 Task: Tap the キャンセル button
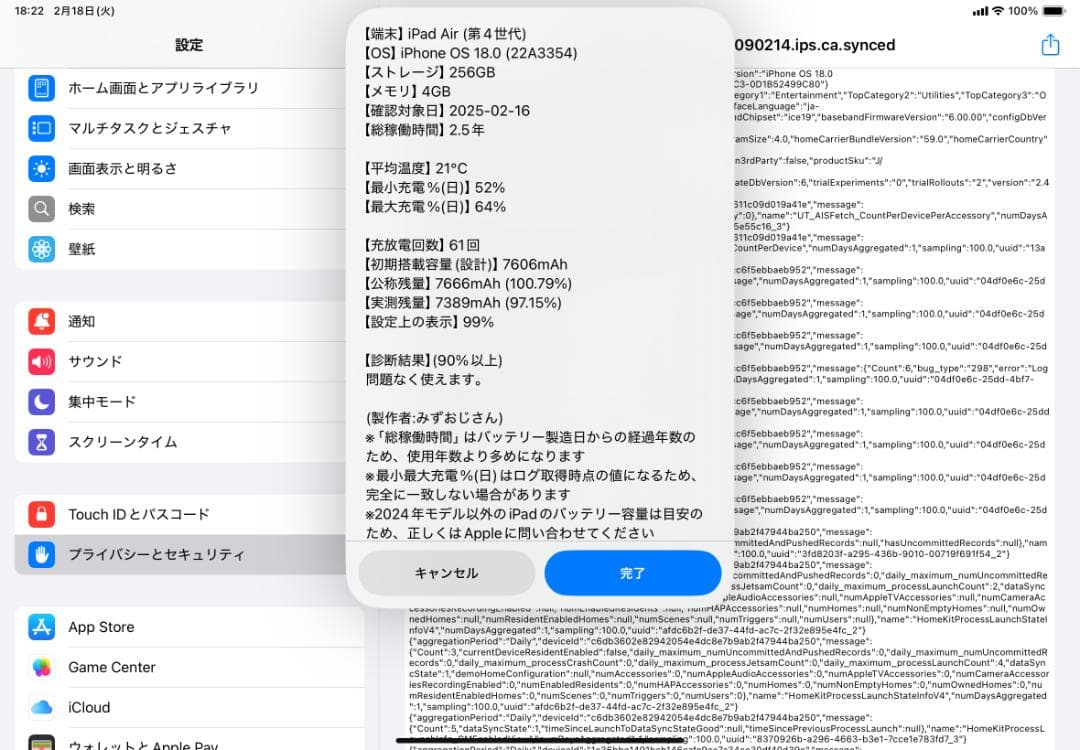(x=446, y=573)
